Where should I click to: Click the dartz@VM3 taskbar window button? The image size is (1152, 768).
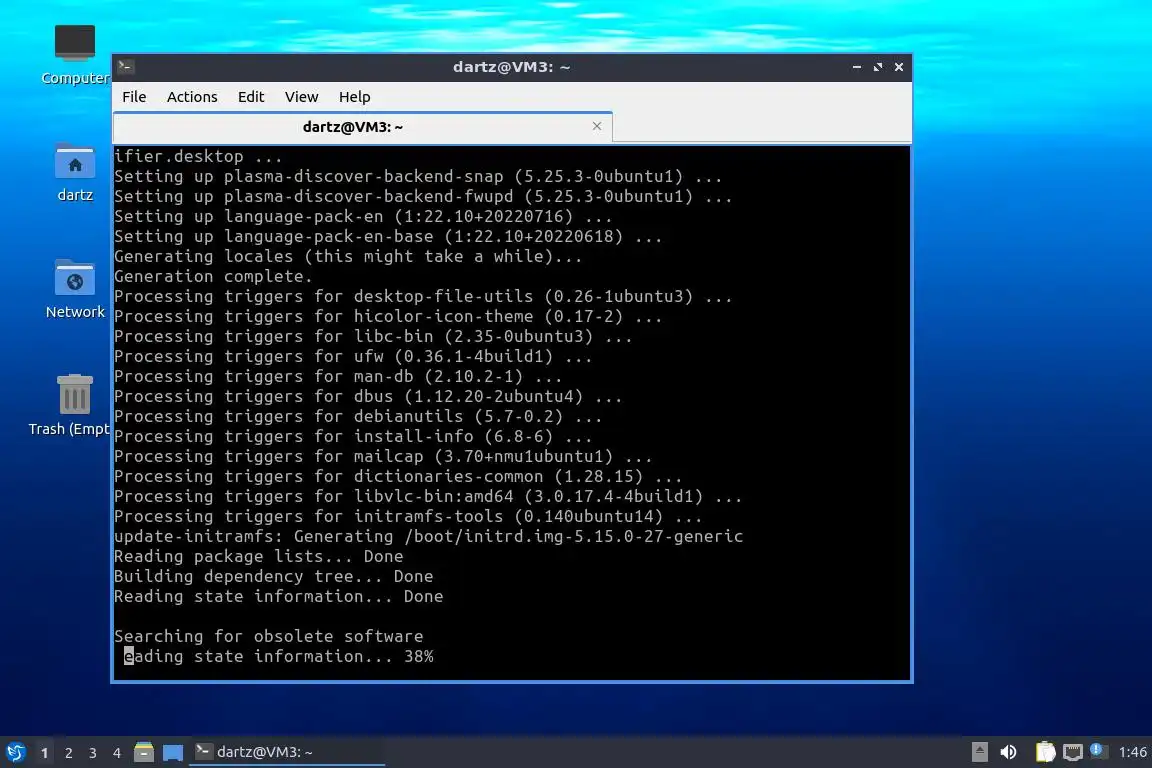(x=287, y=752)
